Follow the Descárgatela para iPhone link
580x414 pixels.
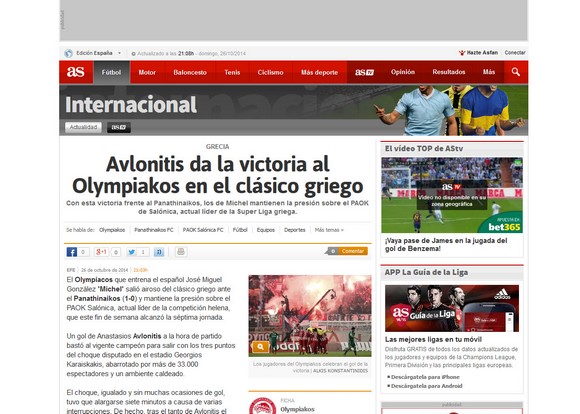[x=425, y=377]
